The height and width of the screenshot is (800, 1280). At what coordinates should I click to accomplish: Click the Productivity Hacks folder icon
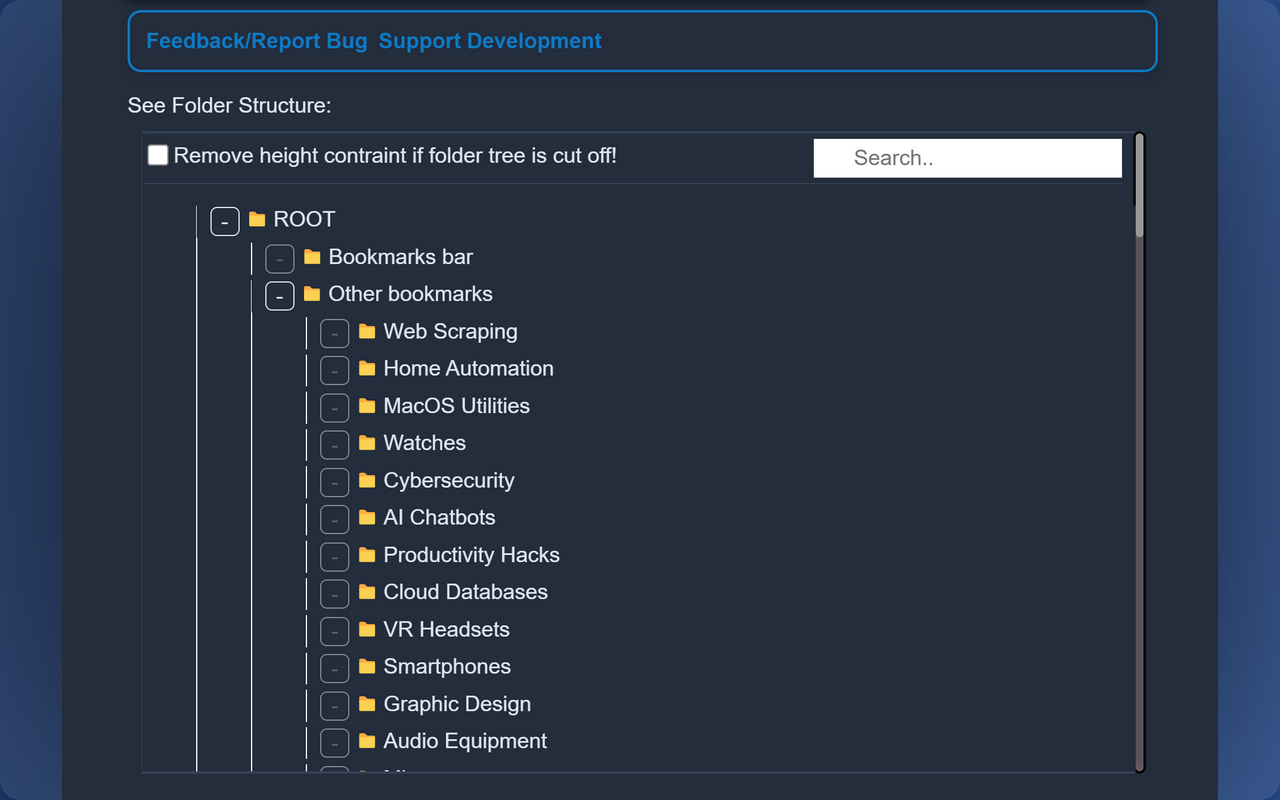tap(367, 555)
